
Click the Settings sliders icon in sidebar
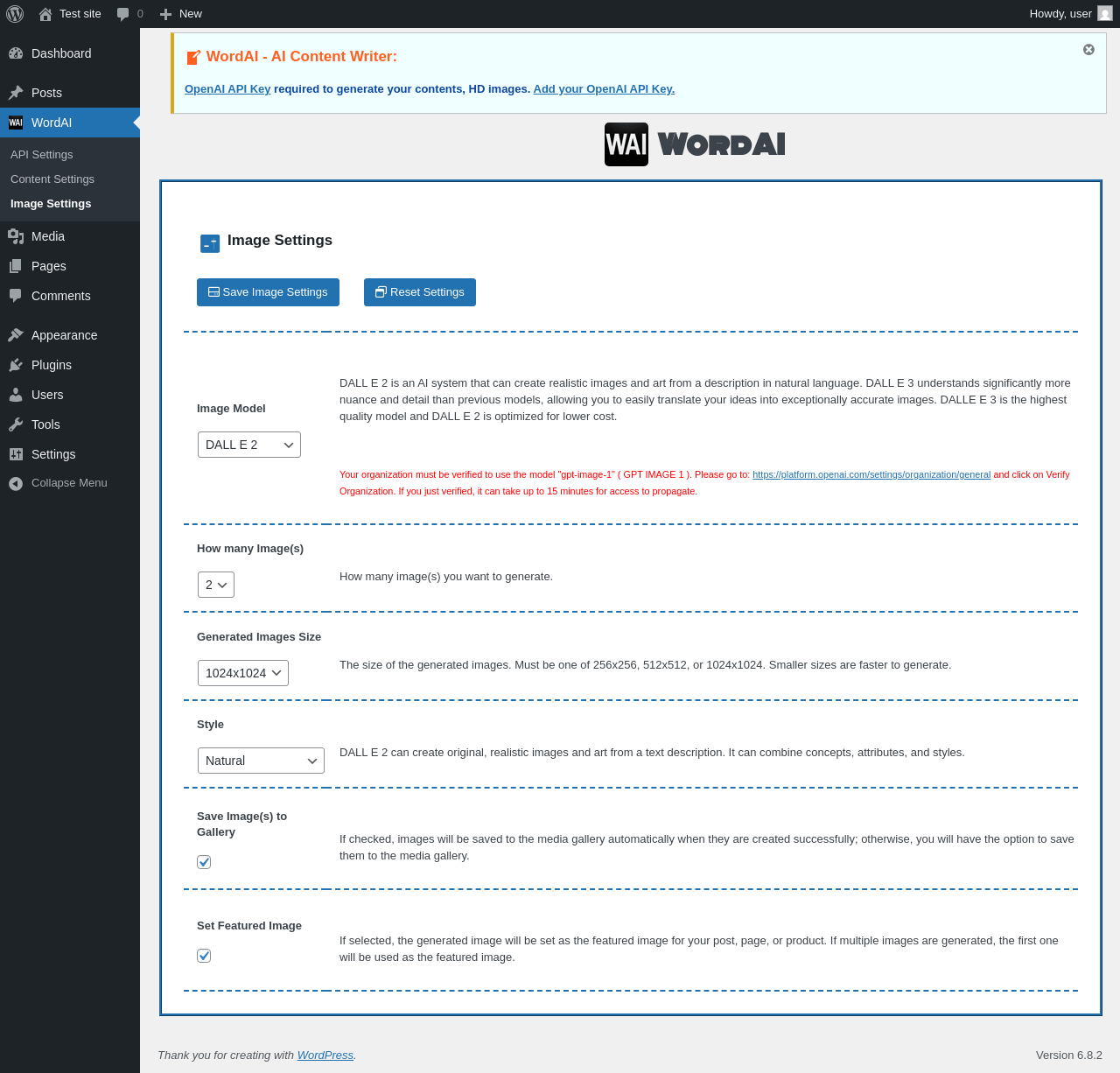[x=16, y=454]
